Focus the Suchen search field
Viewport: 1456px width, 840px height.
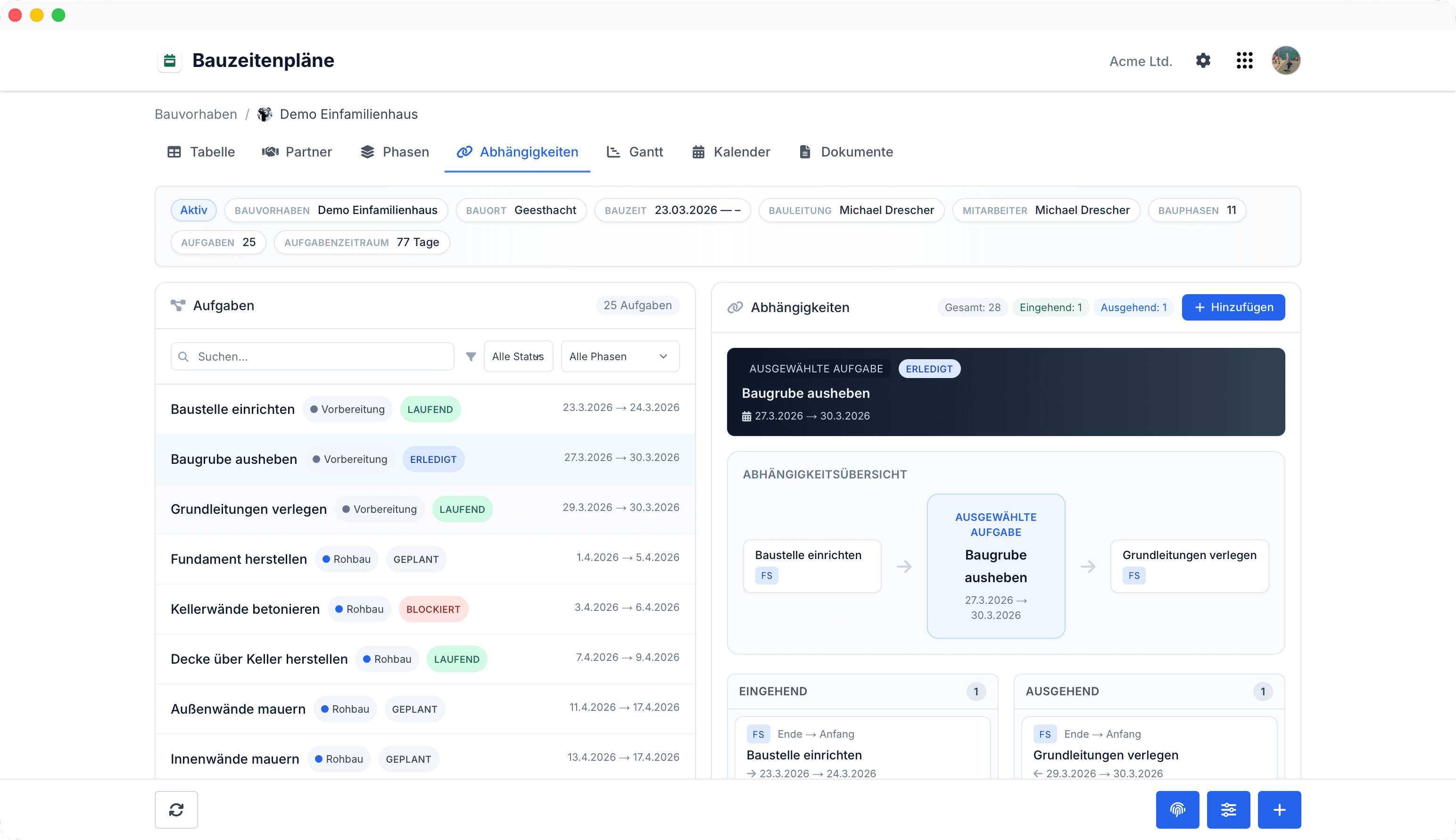tap(312, 356)
